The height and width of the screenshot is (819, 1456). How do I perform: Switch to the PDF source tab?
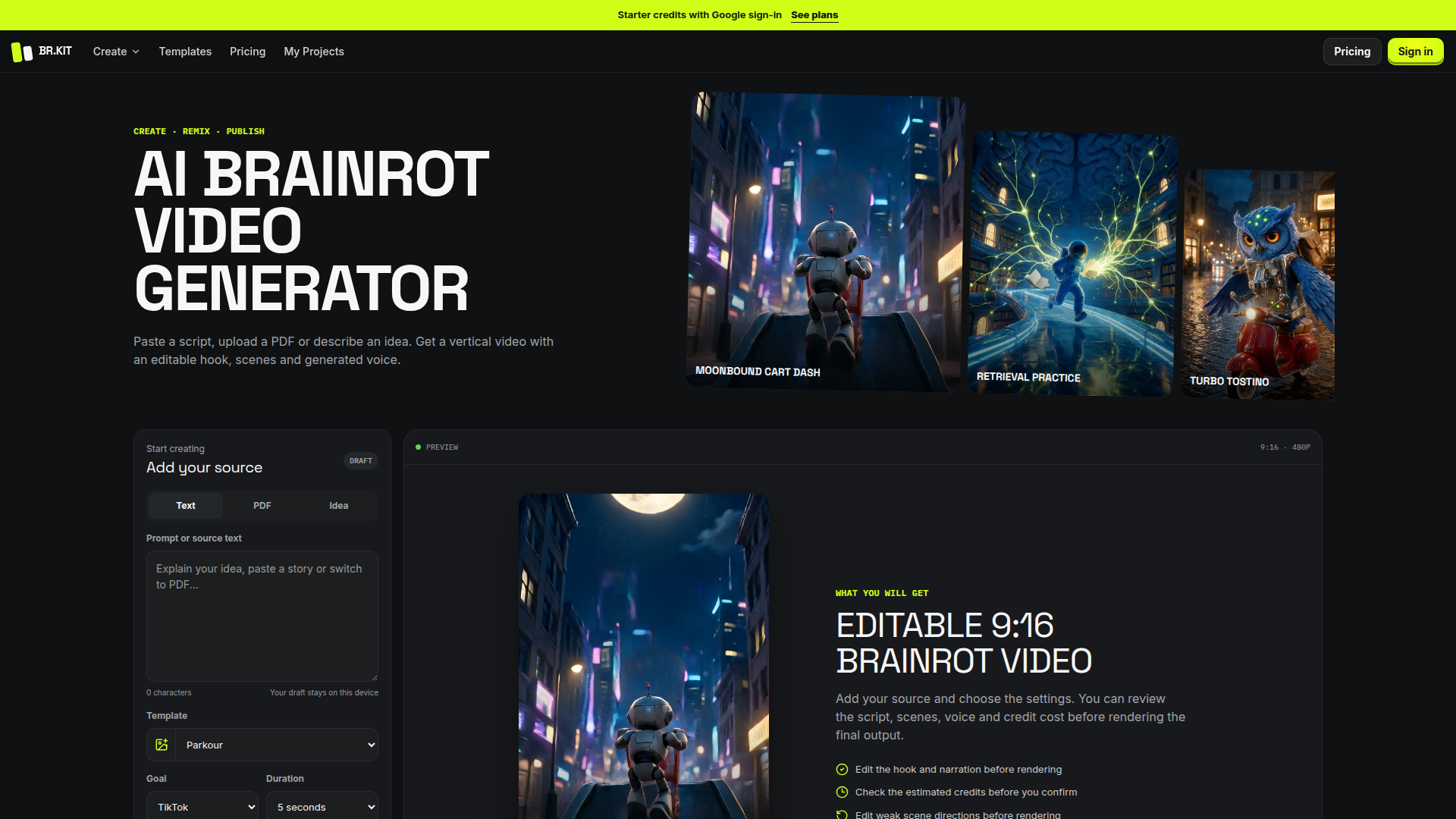click(262, 506)
